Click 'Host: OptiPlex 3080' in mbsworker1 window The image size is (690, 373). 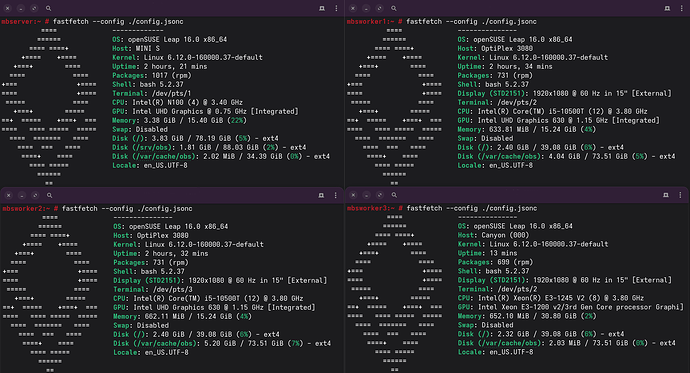click(495, 48)
